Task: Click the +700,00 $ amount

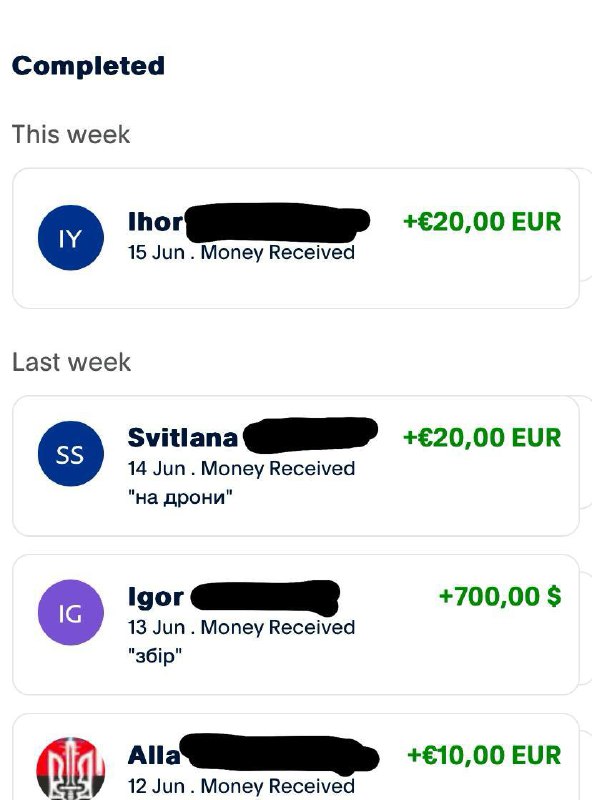Action: point(500,596)
